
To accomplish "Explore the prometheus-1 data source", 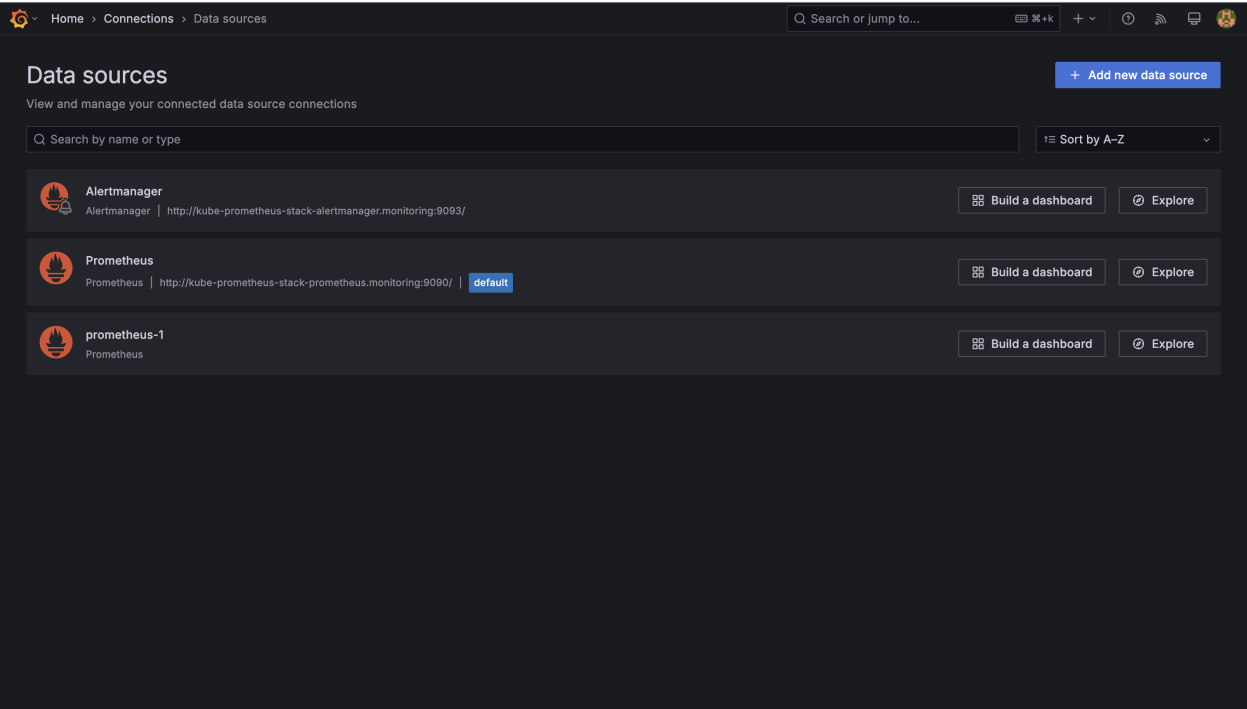I will click(1162, 344).
